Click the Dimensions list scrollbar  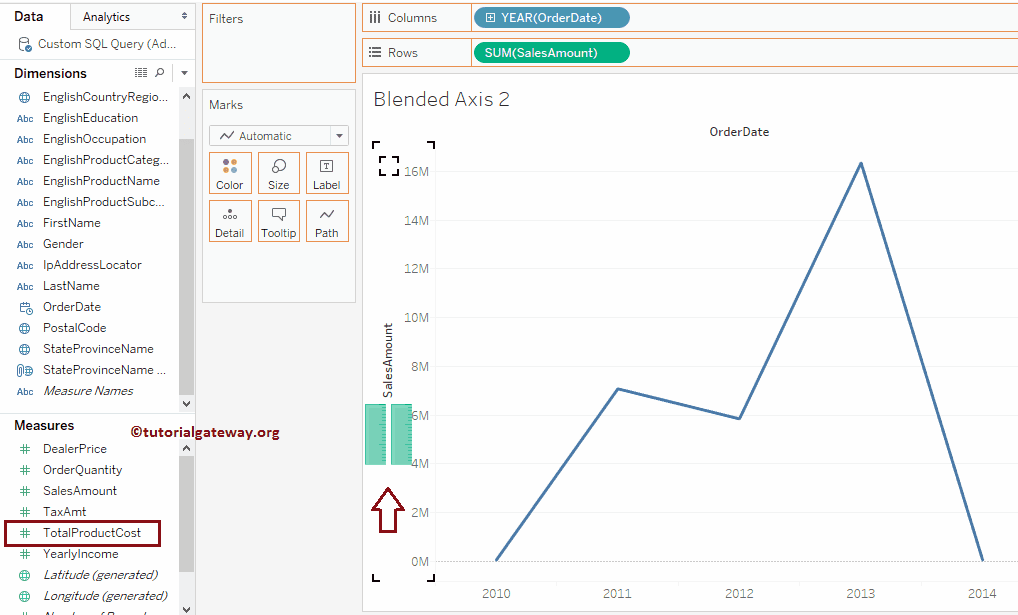185,240
